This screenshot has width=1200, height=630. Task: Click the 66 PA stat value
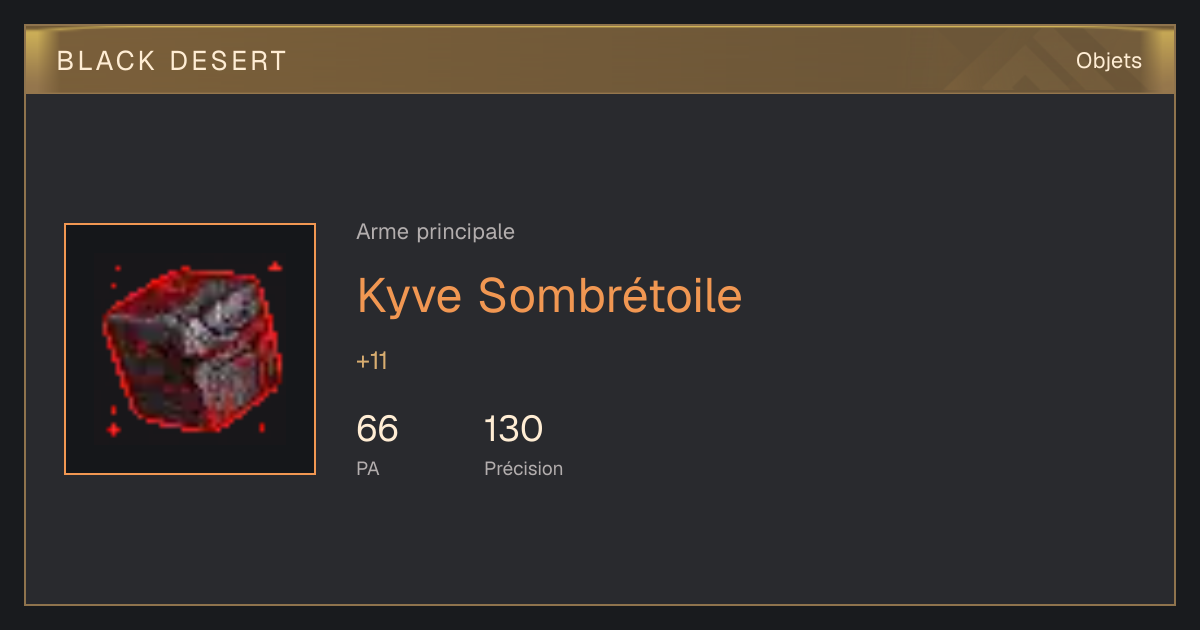377,429
